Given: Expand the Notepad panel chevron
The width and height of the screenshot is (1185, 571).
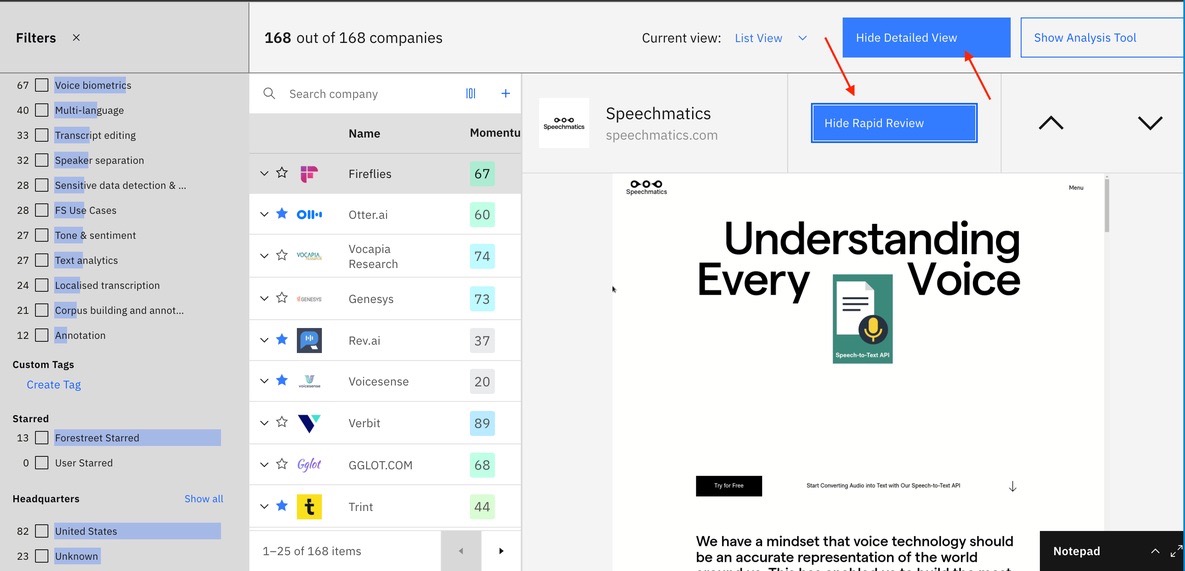Looking at the screenshot, I should (1155, 551).
